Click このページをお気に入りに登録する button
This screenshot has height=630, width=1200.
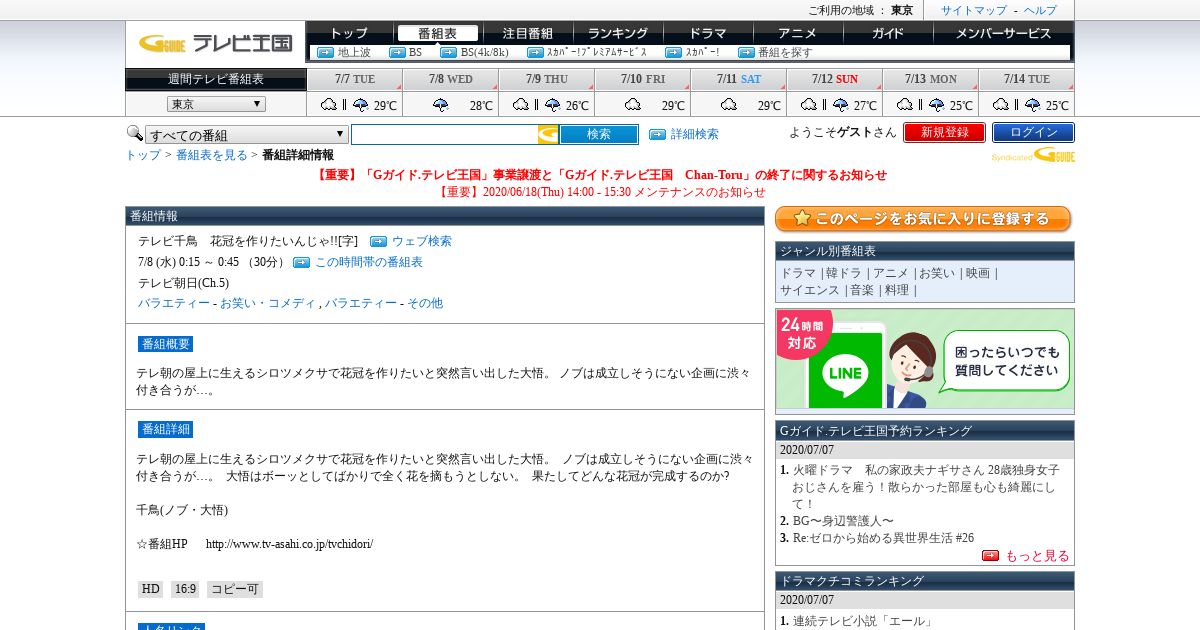[923, 219]
